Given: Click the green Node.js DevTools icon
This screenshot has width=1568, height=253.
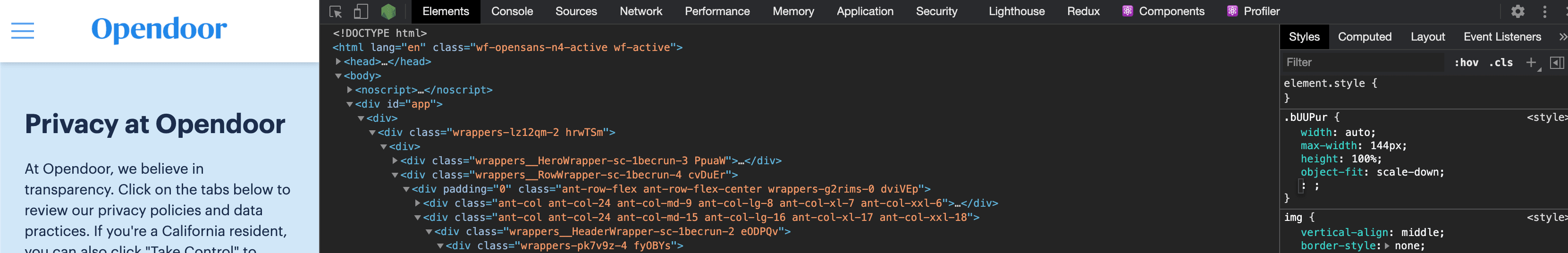Looking at the screenshot, I should [x=388, y=11].
